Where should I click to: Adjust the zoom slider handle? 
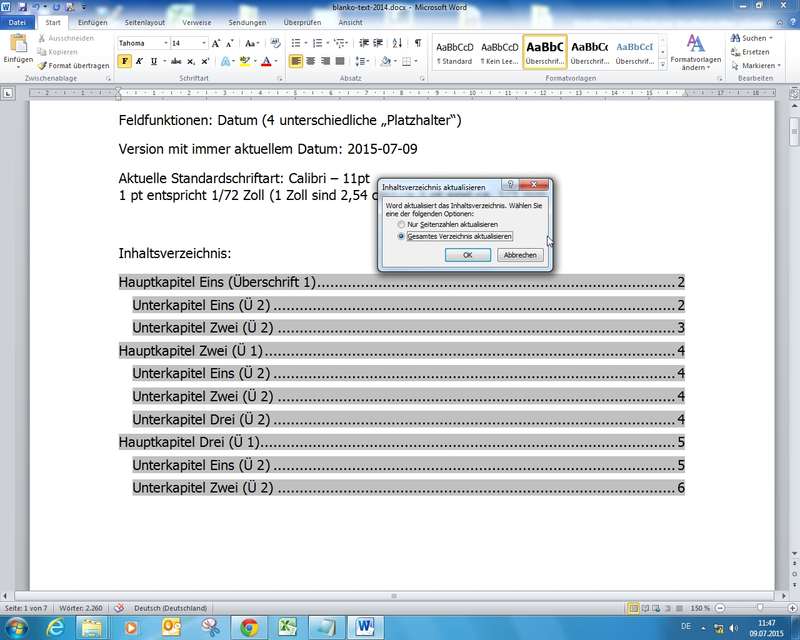(x=760, y=608)
